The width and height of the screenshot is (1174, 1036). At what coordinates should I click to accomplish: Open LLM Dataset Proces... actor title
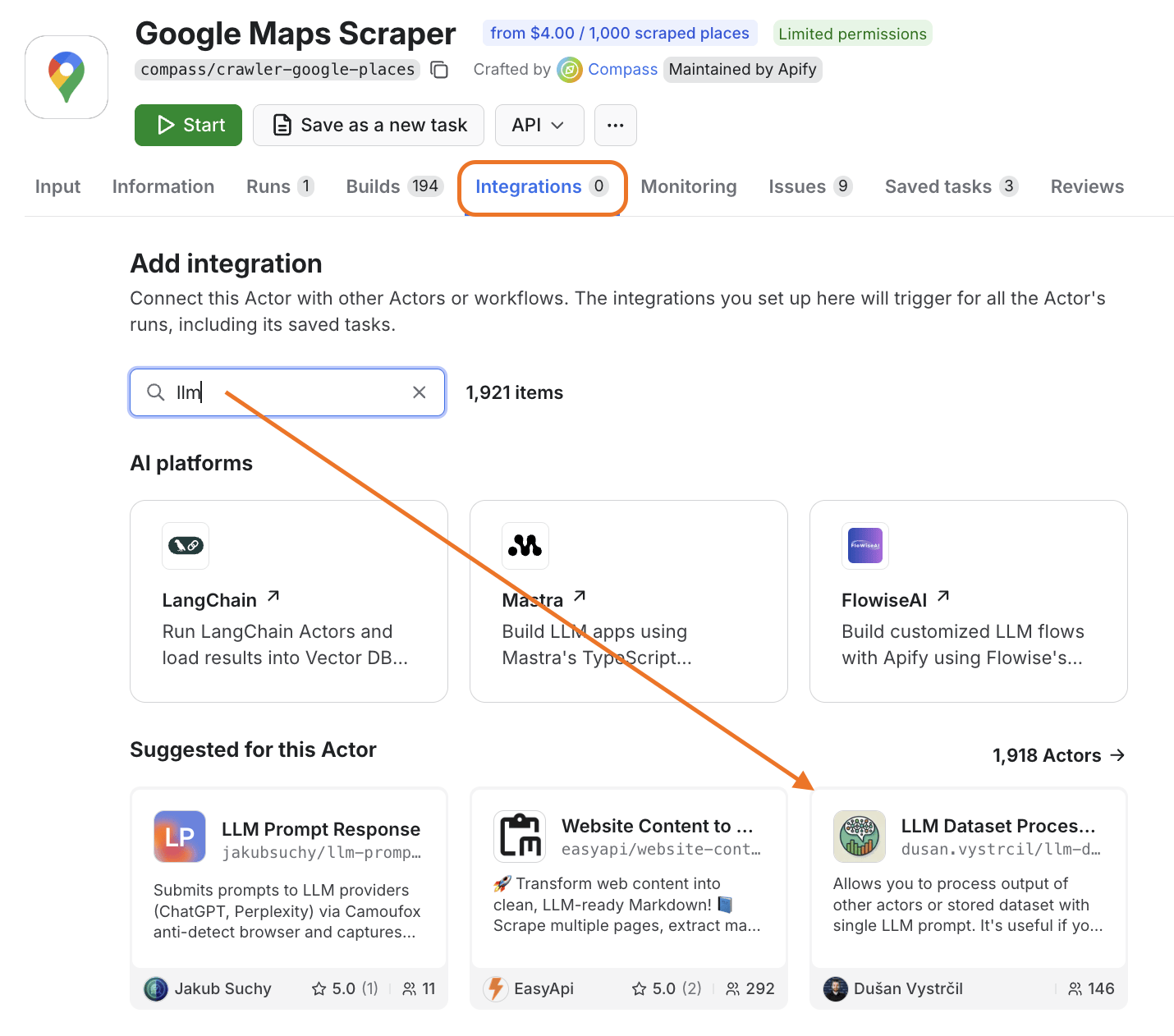[998, 826]
